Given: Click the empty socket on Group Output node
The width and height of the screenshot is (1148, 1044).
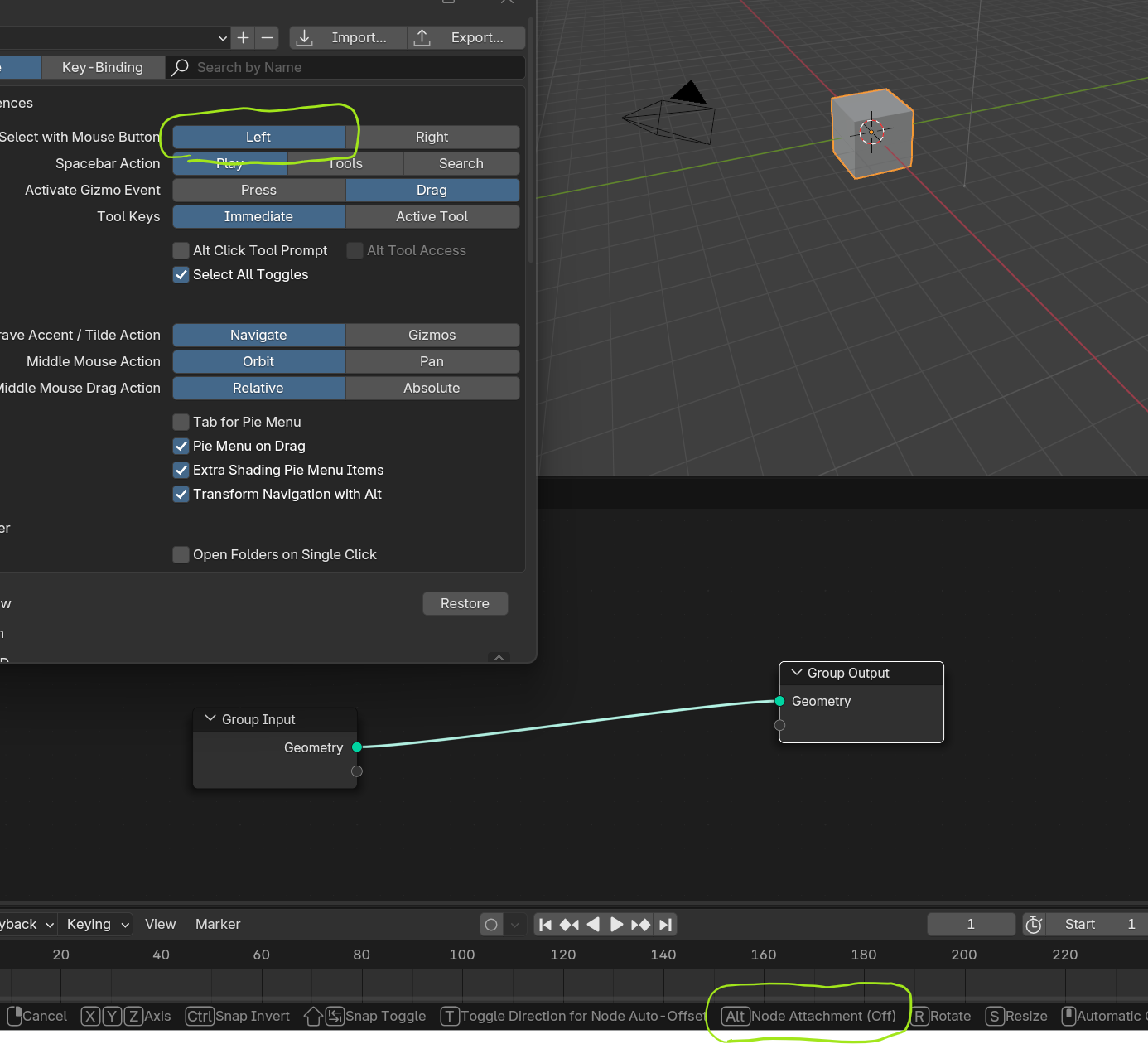Looking at the screenshot, I should tap(779, 725).
